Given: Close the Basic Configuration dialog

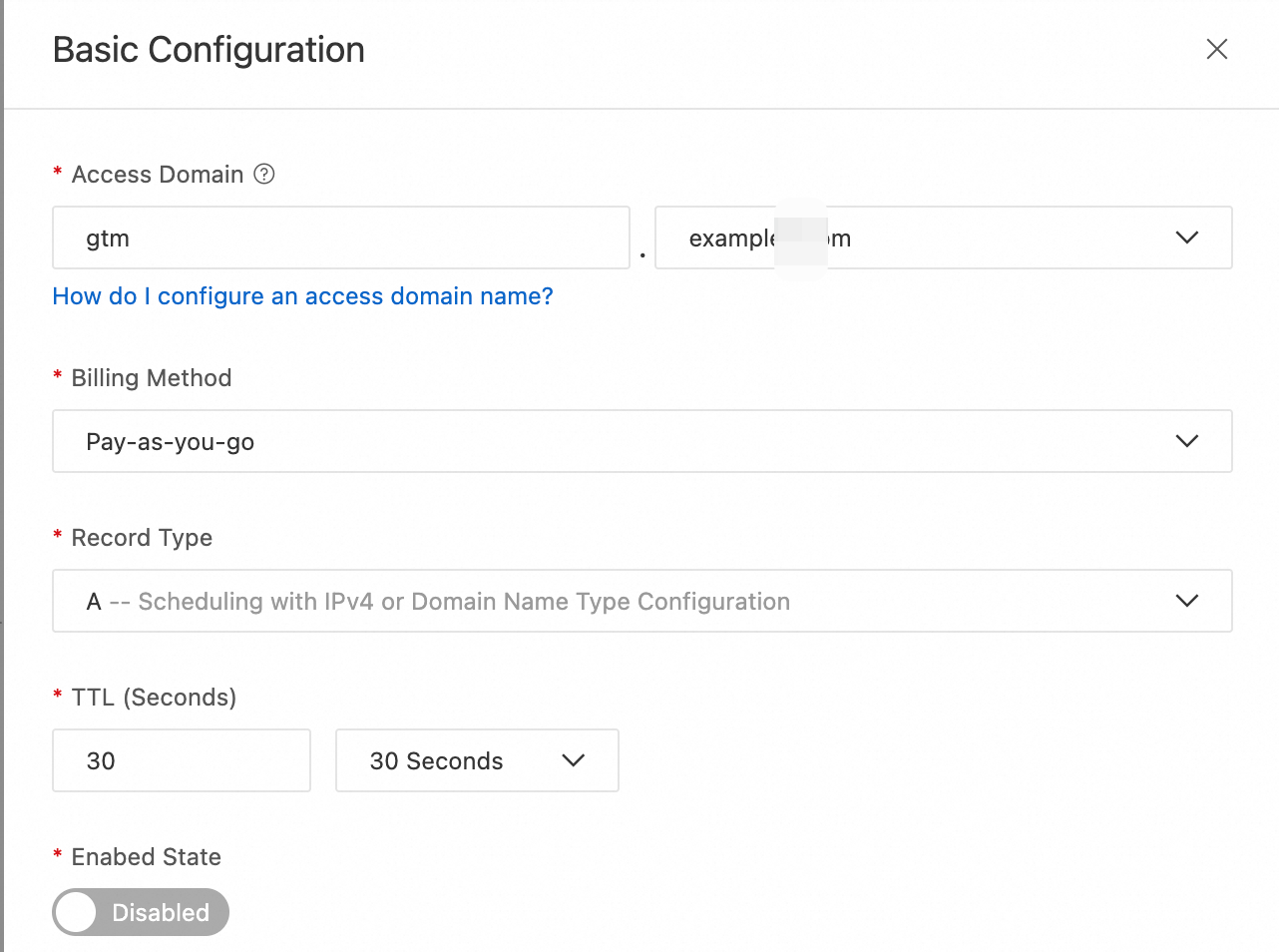Looking at the screenshot, I should (x=1216, y=49).
